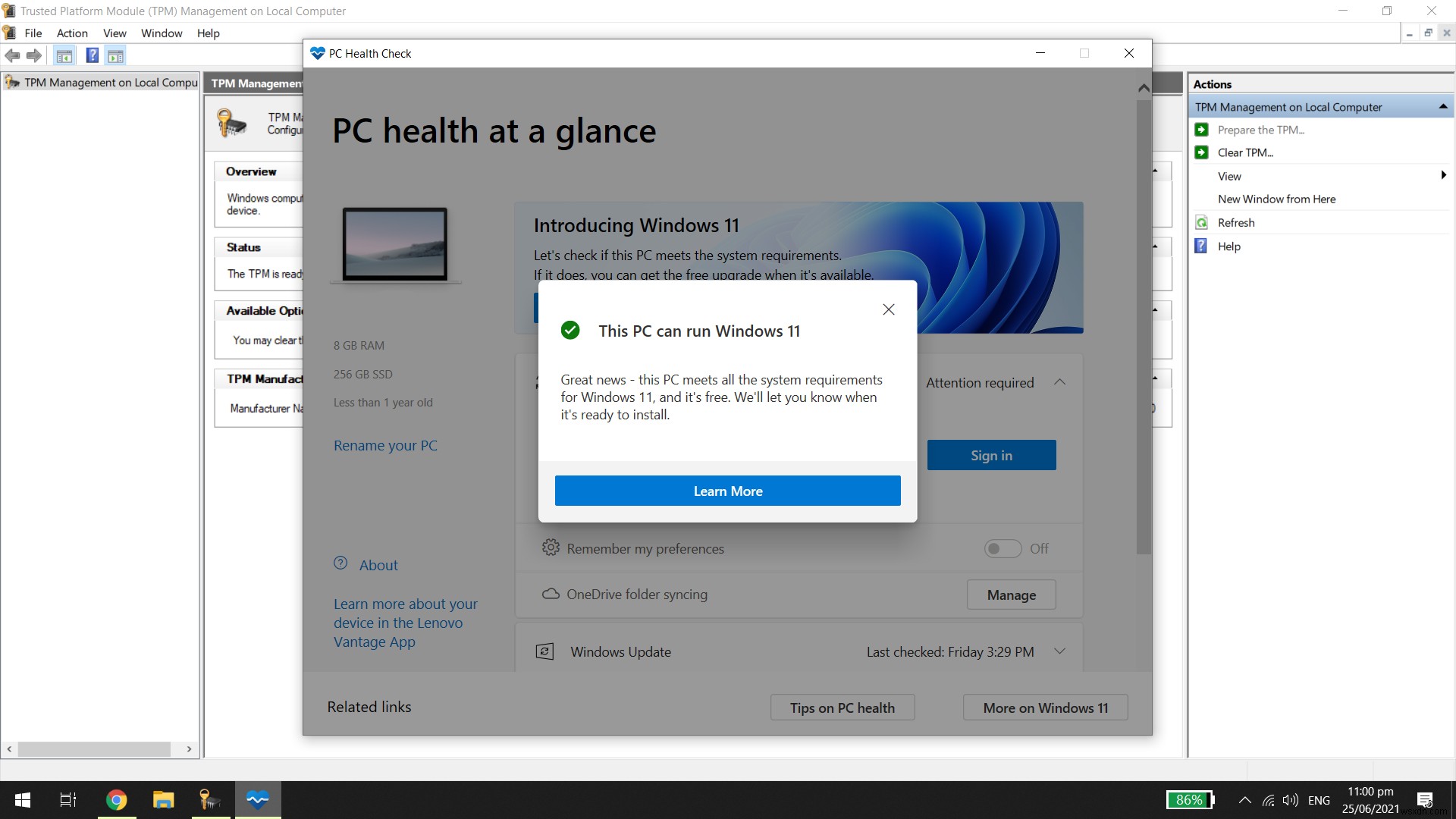Click Sign in to Windows account
This screenshot has width=1456, height=819.
(991, 455)
